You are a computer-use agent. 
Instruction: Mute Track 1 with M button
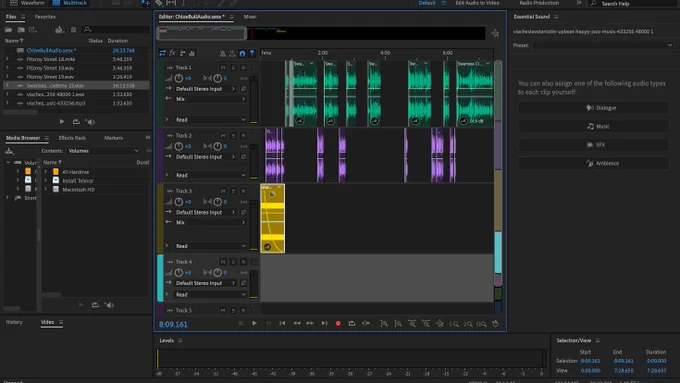point(223,68)
